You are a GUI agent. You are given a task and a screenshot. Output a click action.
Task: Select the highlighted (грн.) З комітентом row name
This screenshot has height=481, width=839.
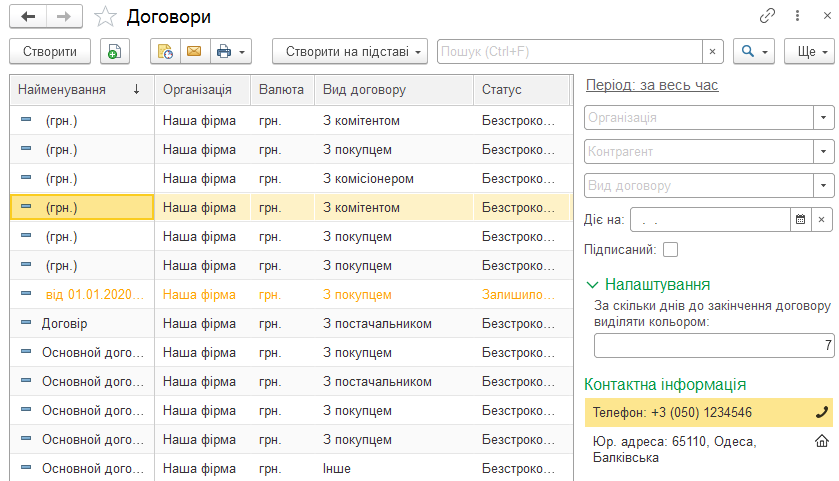pos(82,207)
